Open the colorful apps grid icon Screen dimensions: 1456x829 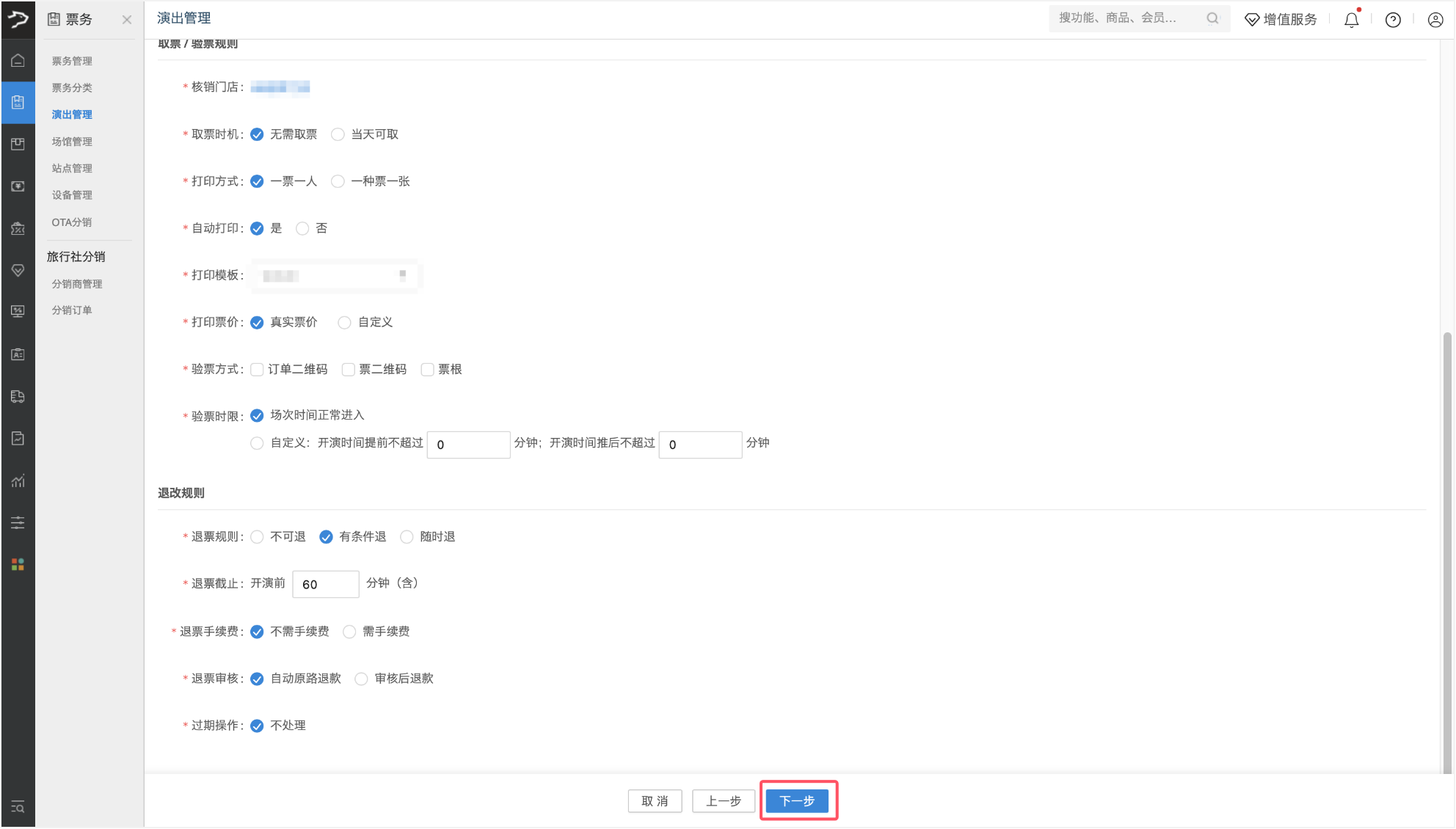pyautogui.click(x=18, y=564)
